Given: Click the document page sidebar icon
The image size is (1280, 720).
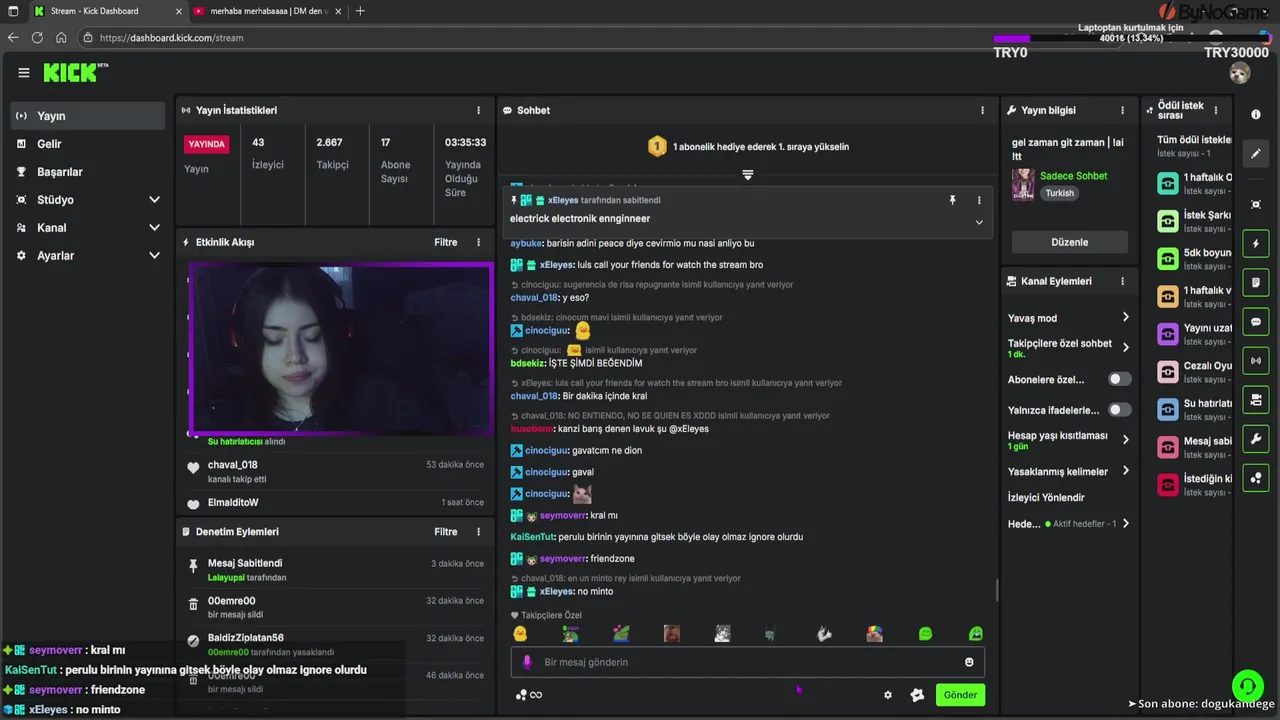Looking at the screenshot, I should tap(1256, 283).
